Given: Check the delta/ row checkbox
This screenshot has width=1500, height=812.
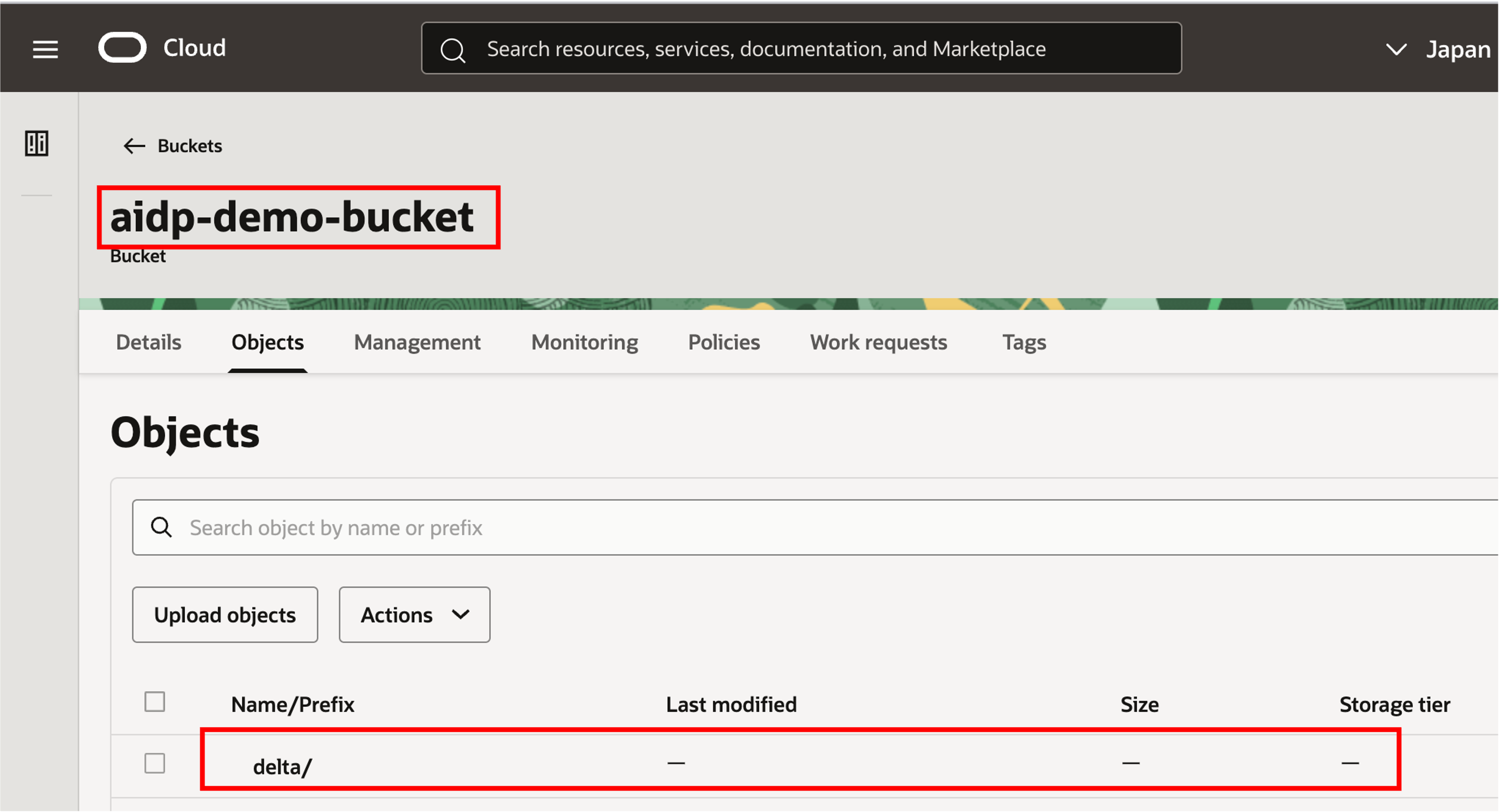Looking at the screenshot, I should coord(155,763).
